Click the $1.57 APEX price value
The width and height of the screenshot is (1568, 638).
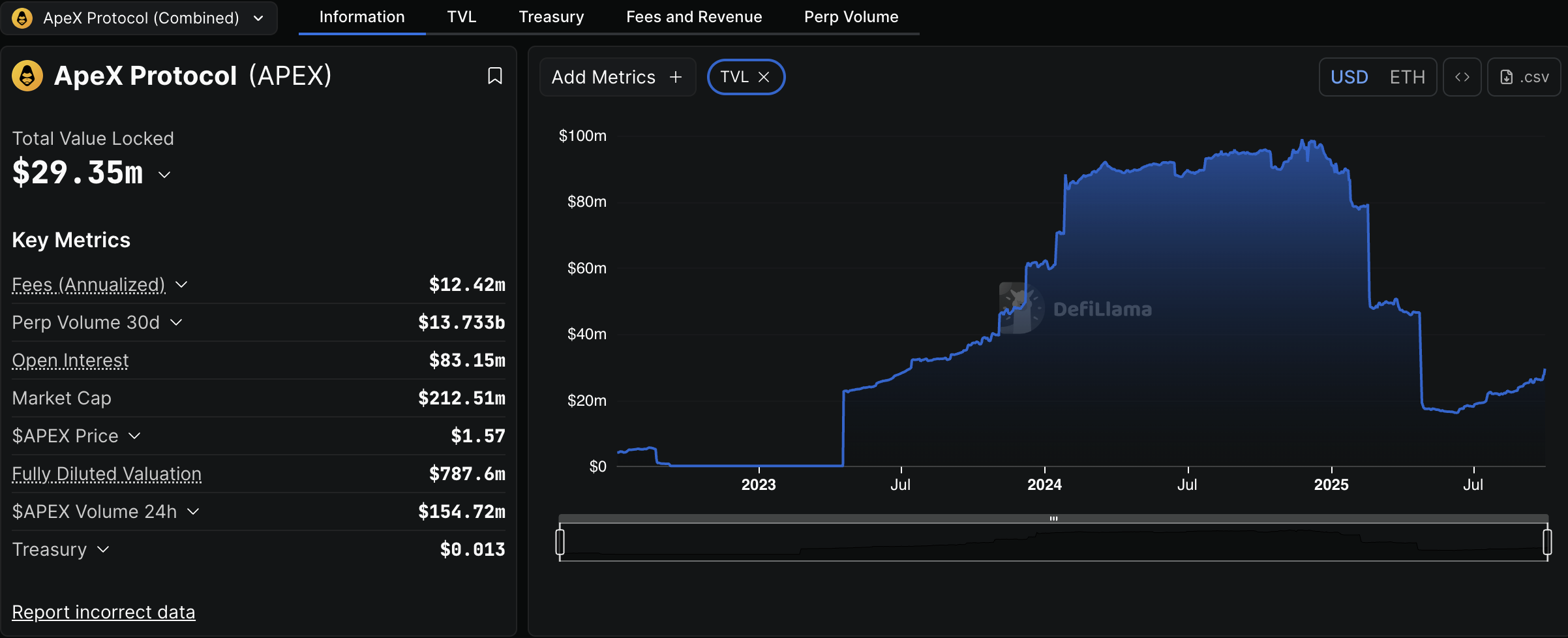pyautogui.click(x=478, y=436)
